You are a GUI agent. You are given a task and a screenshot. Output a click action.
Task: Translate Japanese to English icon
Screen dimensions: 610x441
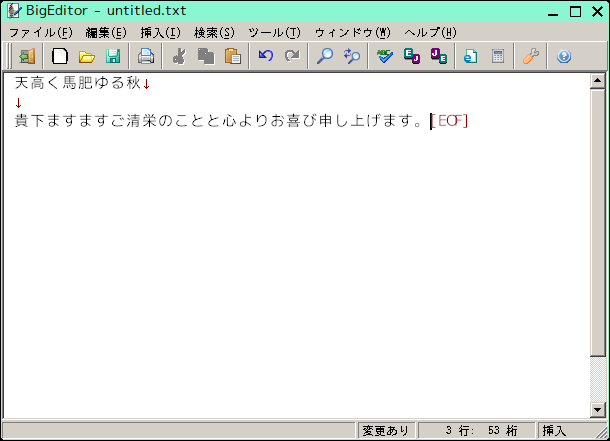[x=438, y=56]
